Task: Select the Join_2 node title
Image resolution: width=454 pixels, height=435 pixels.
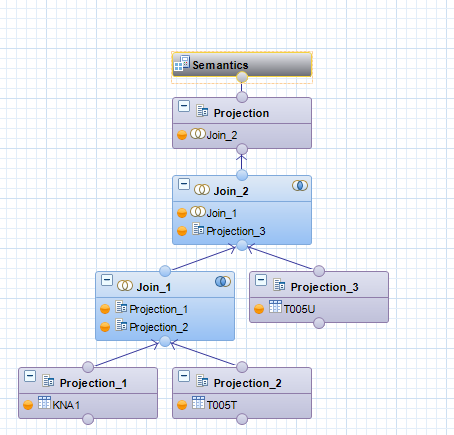Action: tap(231, 191)
